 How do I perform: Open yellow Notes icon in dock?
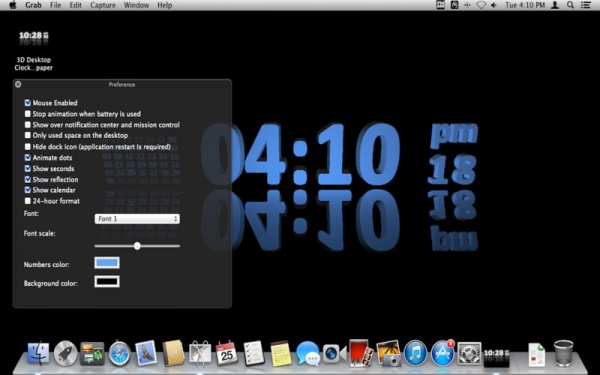[280, 353]
